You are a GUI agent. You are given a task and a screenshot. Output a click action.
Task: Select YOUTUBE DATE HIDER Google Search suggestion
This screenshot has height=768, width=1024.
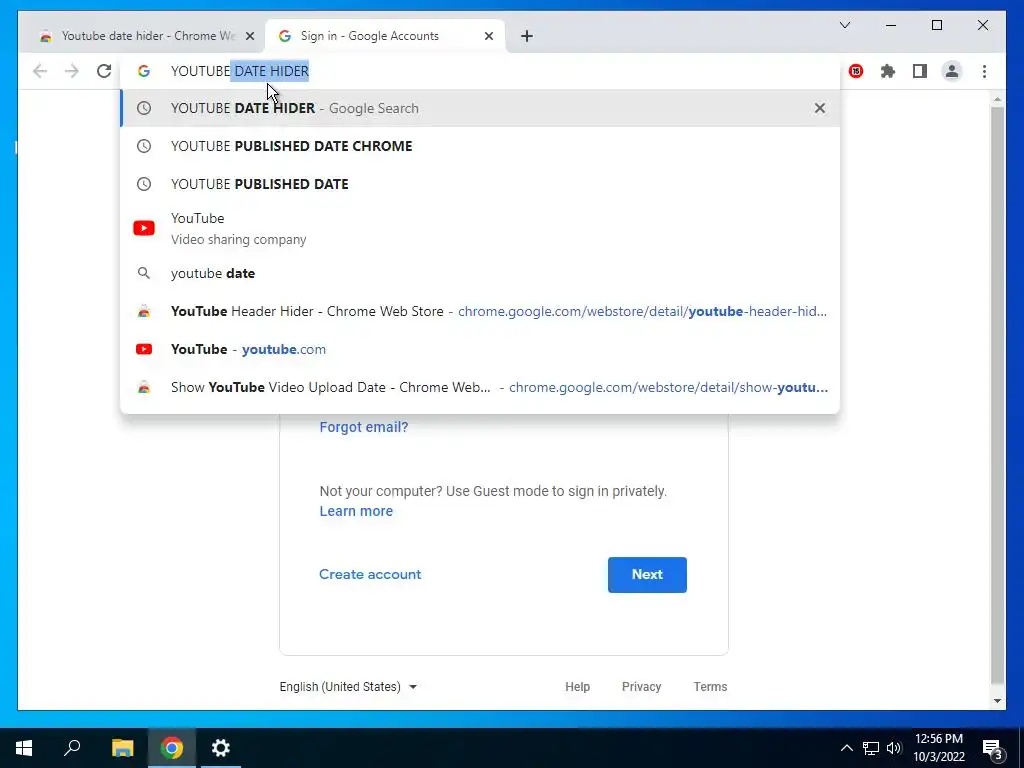[x=480, y=108]
